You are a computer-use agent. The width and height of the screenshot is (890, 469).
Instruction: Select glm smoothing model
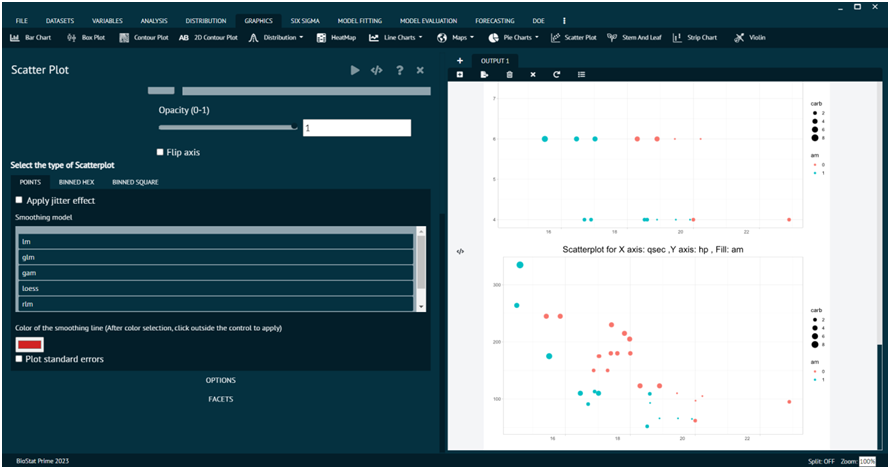216,257
